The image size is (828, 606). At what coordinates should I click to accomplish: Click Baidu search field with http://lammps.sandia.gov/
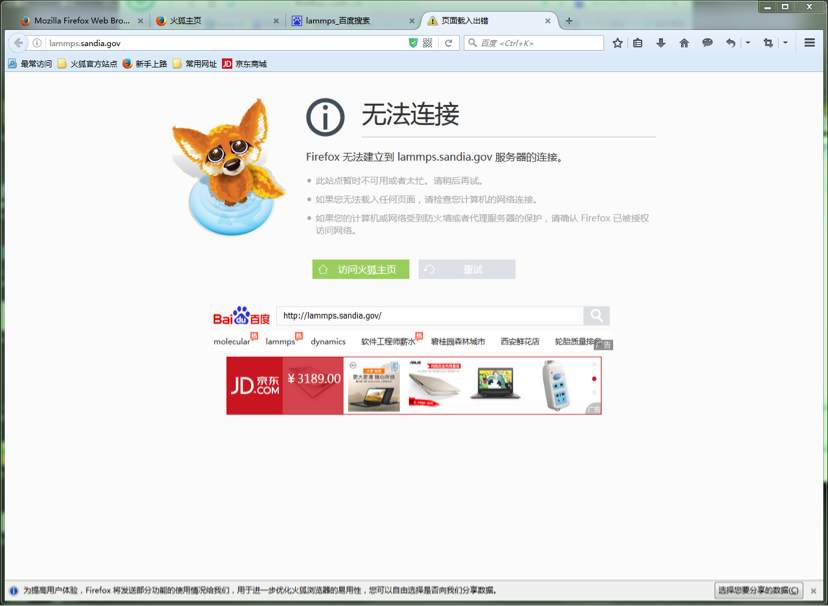[429, 316]
